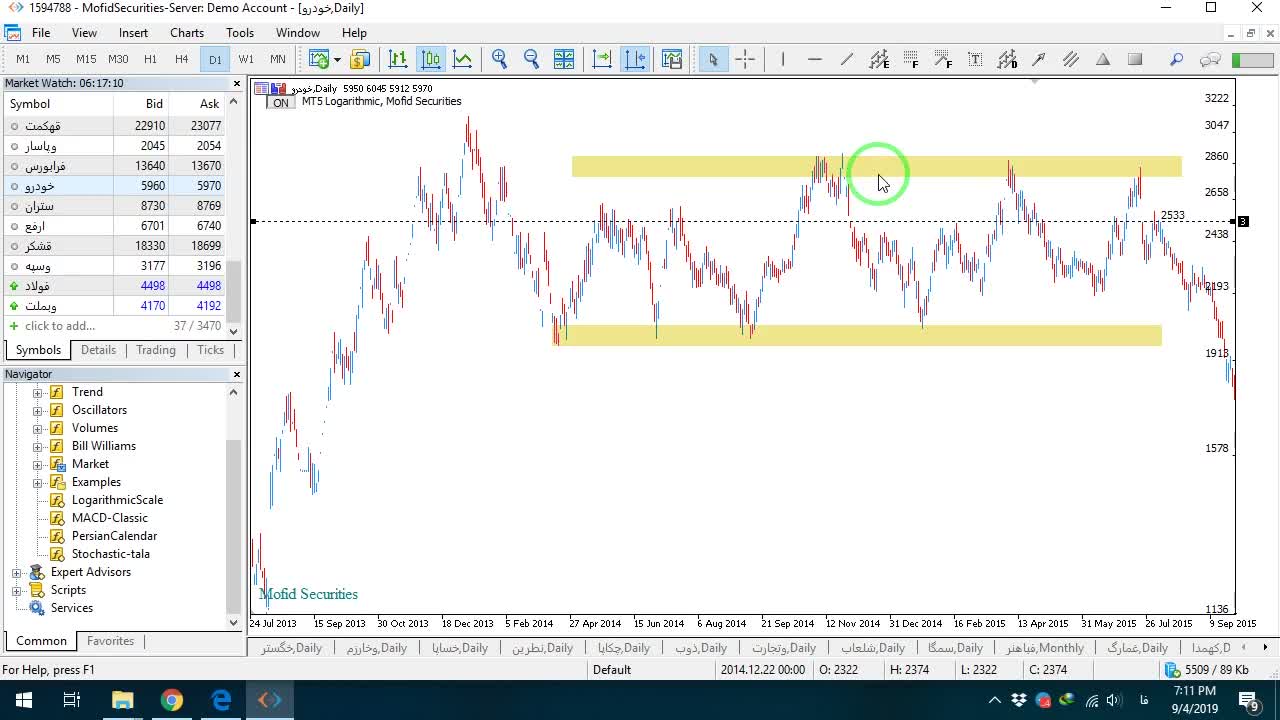Screen dimensions: 1280x720
Task: Select LogarithmicScale indicator
Action: point(117,500)
